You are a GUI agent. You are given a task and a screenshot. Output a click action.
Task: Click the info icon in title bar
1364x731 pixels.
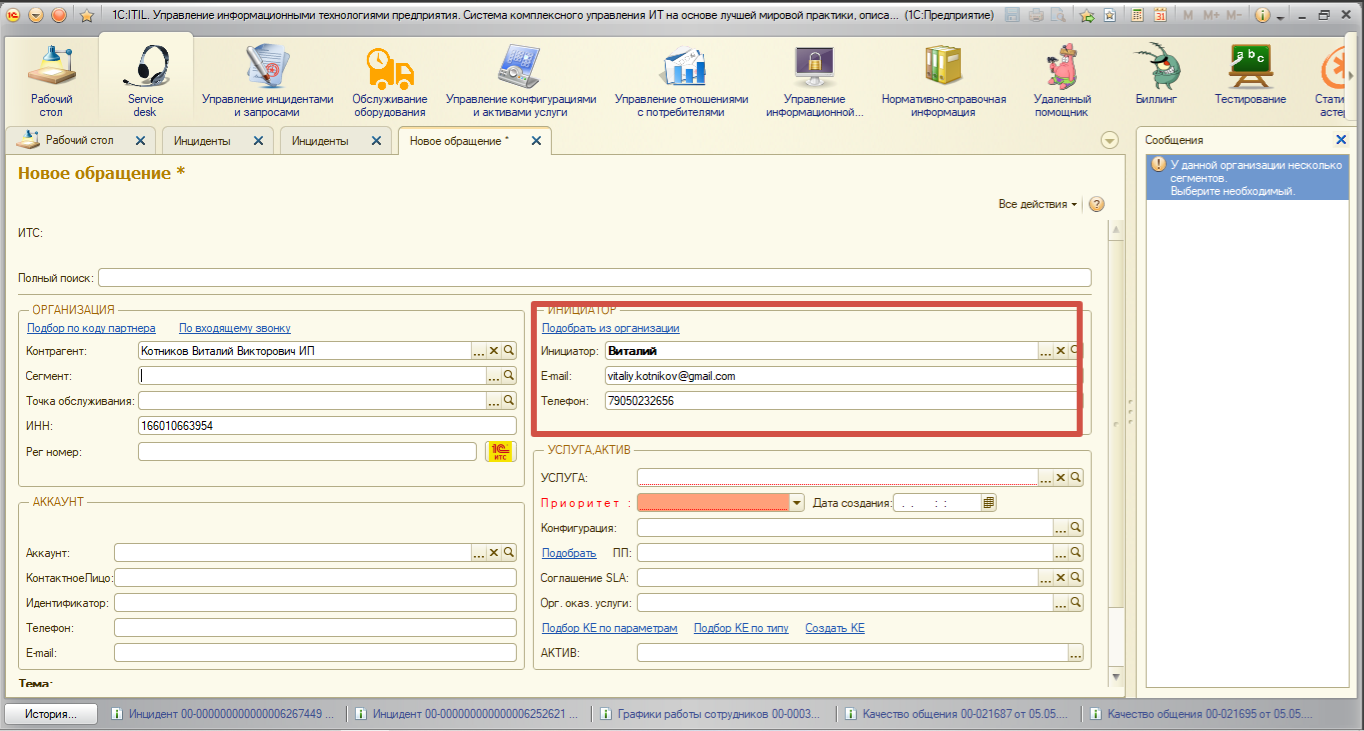(1261, 15)
